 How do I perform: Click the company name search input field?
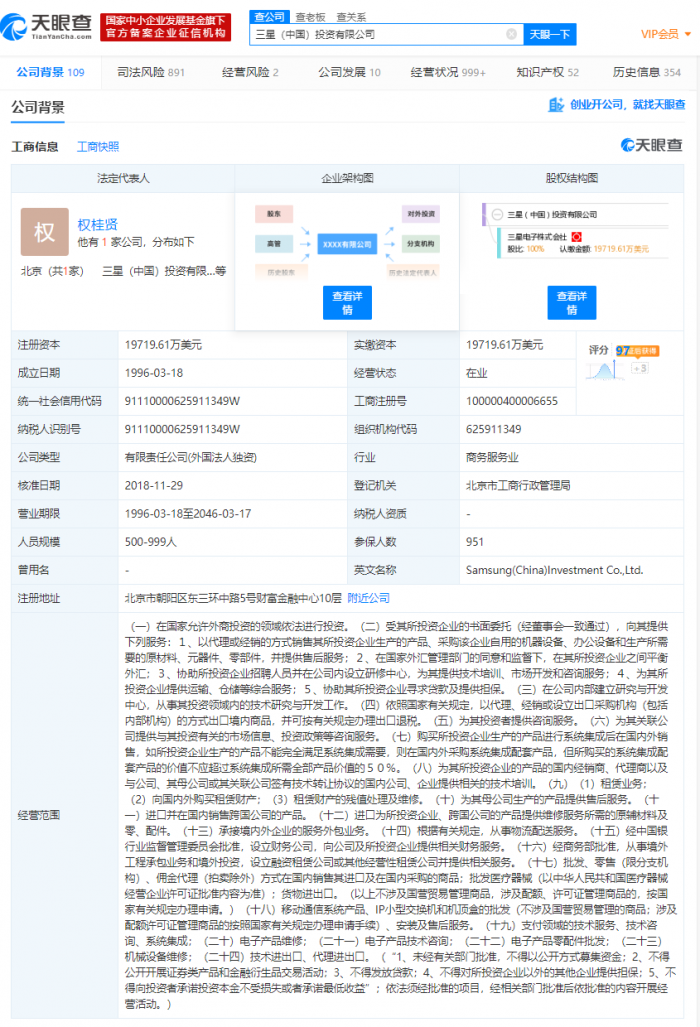coord(378,34)
